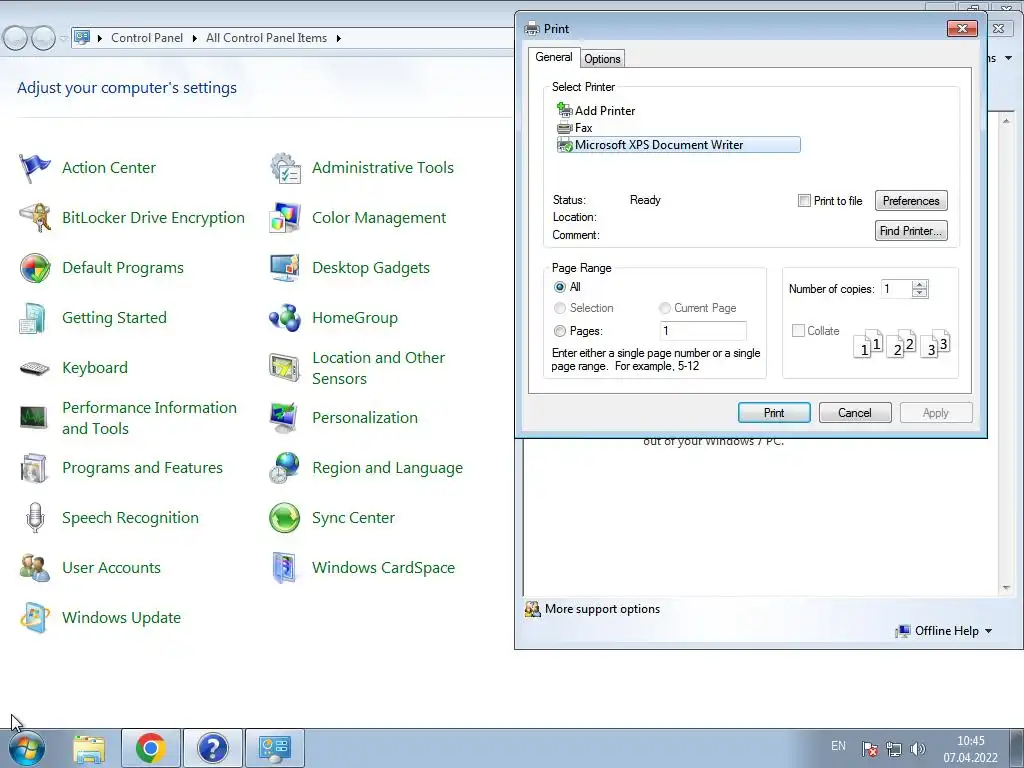Open the Desktop Gadgets icon
Screen dimensions: 1024x768
click(285, 268)
